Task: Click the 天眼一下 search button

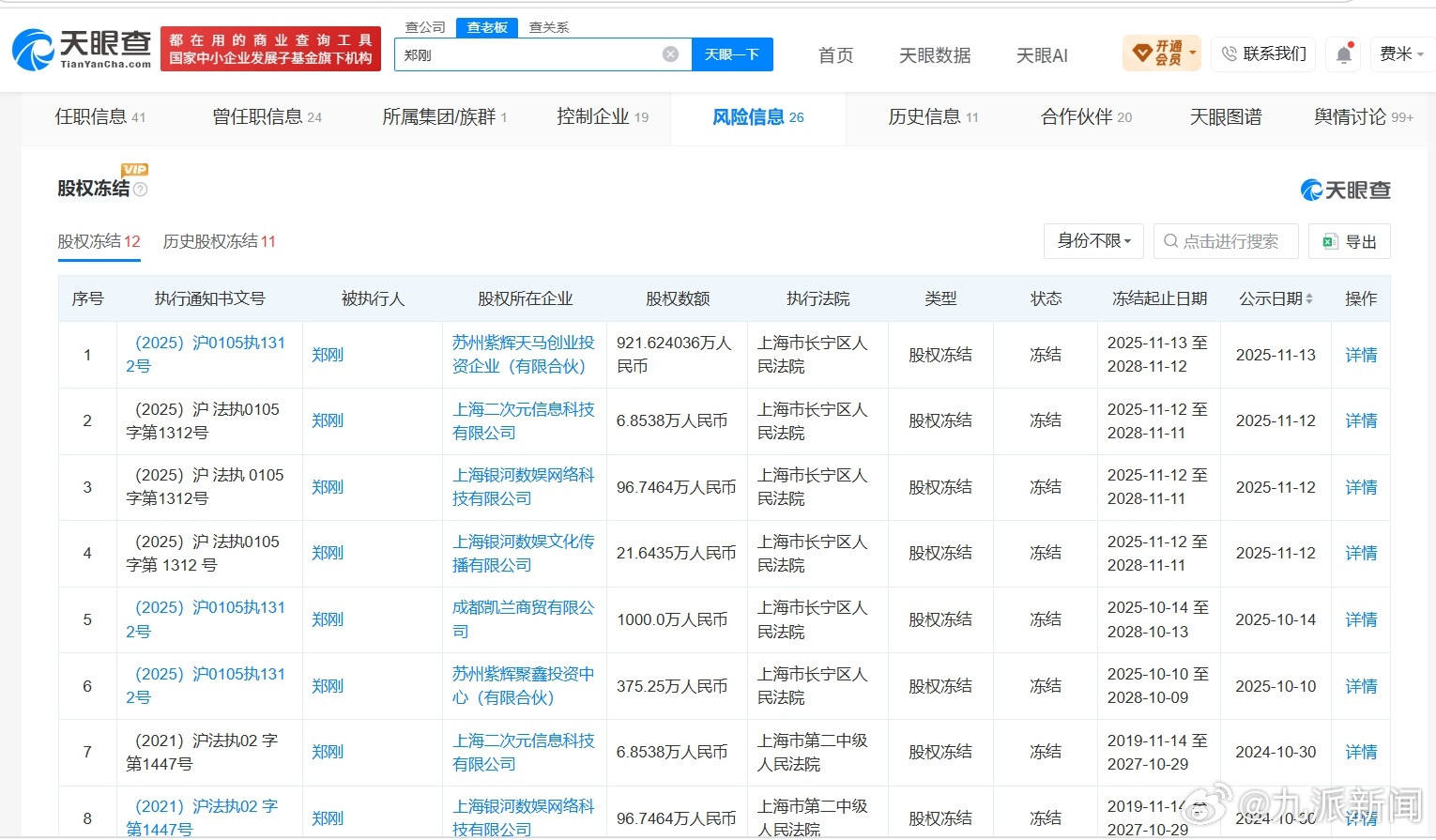Action: [732, 54]
